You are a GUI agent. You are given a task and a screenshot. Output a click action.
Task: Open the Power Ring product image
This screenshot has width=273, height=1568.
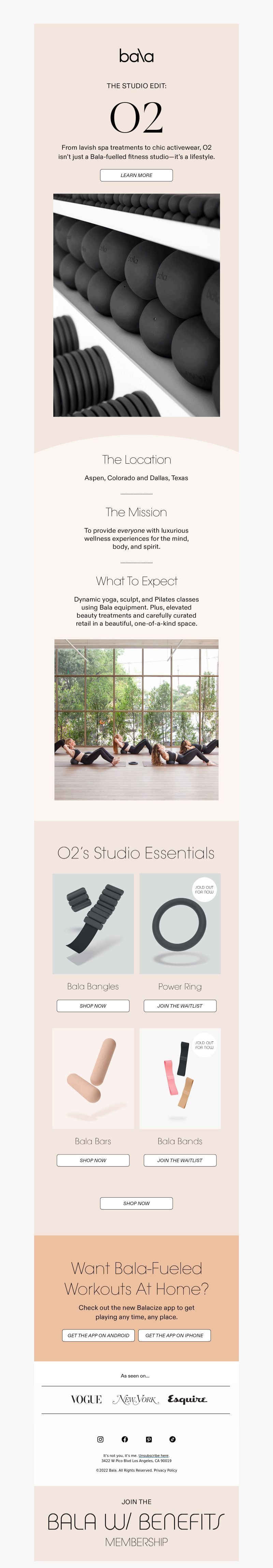point(180,923)
